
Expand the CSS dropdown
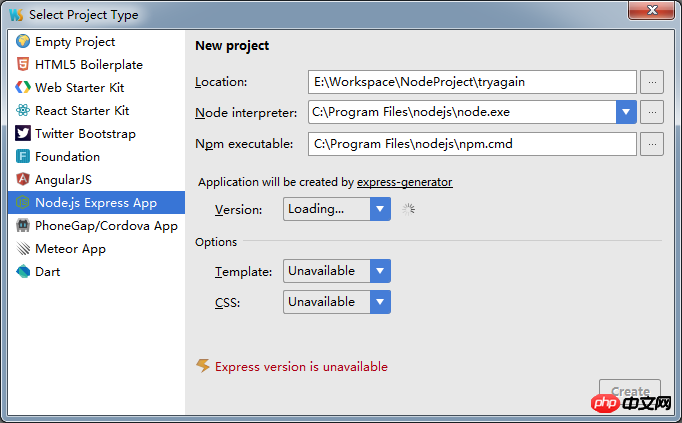click(x=380, y=302)
